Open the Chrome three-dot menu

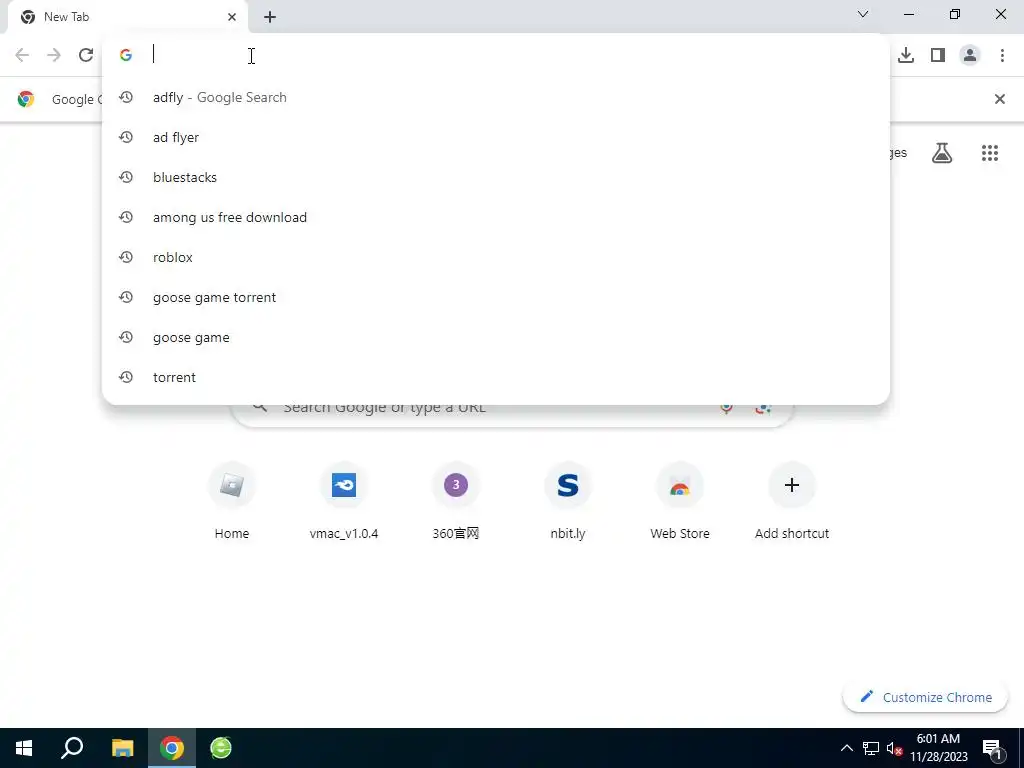pos(1002,55)
